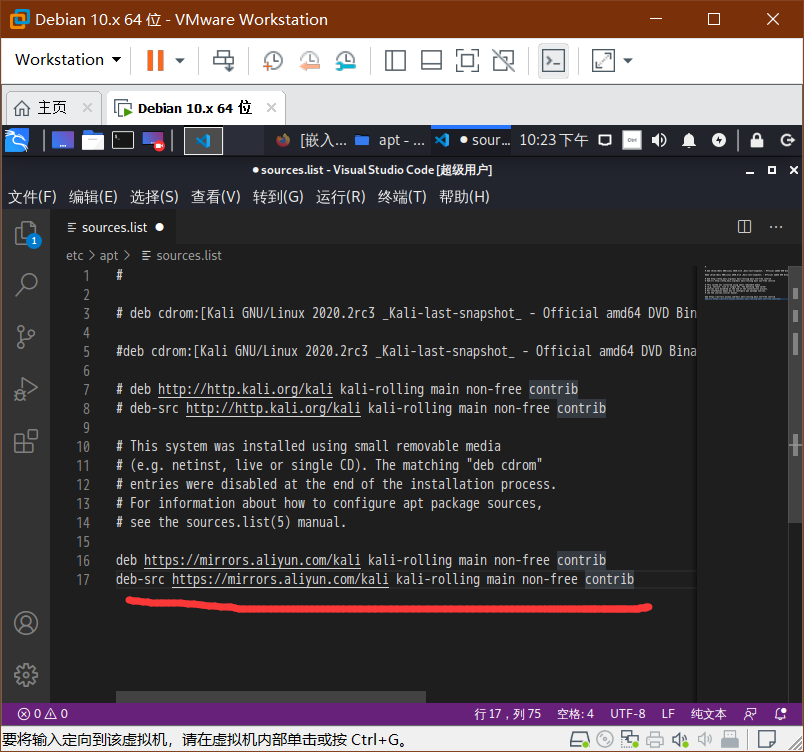Open the 终端(T) menu
The width and height of the screenshot is (804, 752).
(402, 196)
